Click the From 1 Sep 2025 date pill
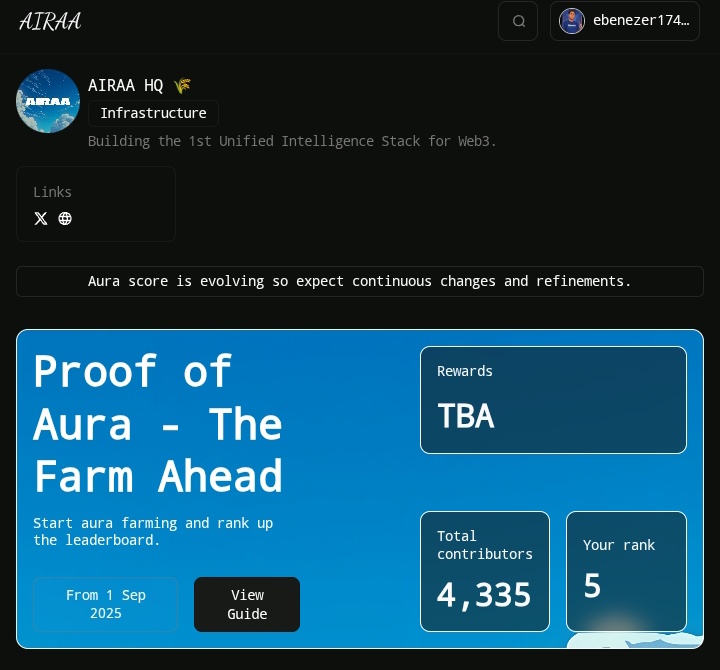 point(106,604)
